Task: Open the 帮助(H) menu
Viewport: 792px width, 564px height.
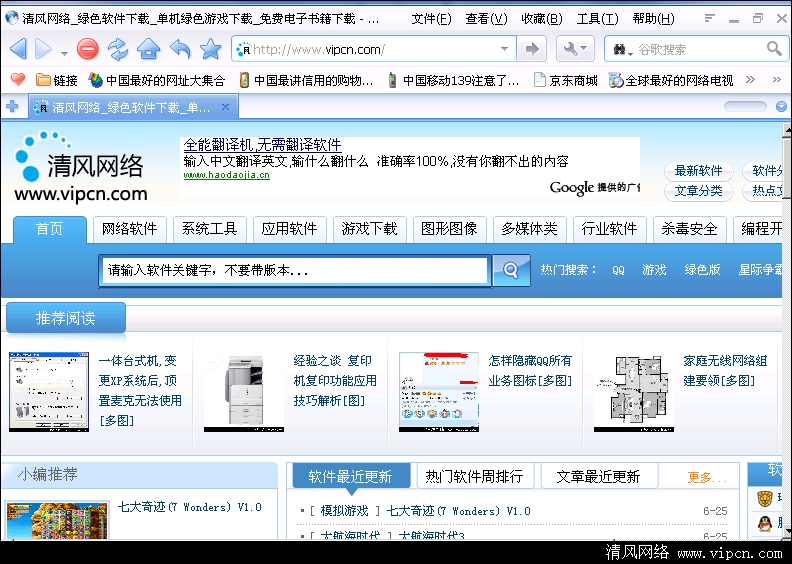Action: [x=653, y=19]
